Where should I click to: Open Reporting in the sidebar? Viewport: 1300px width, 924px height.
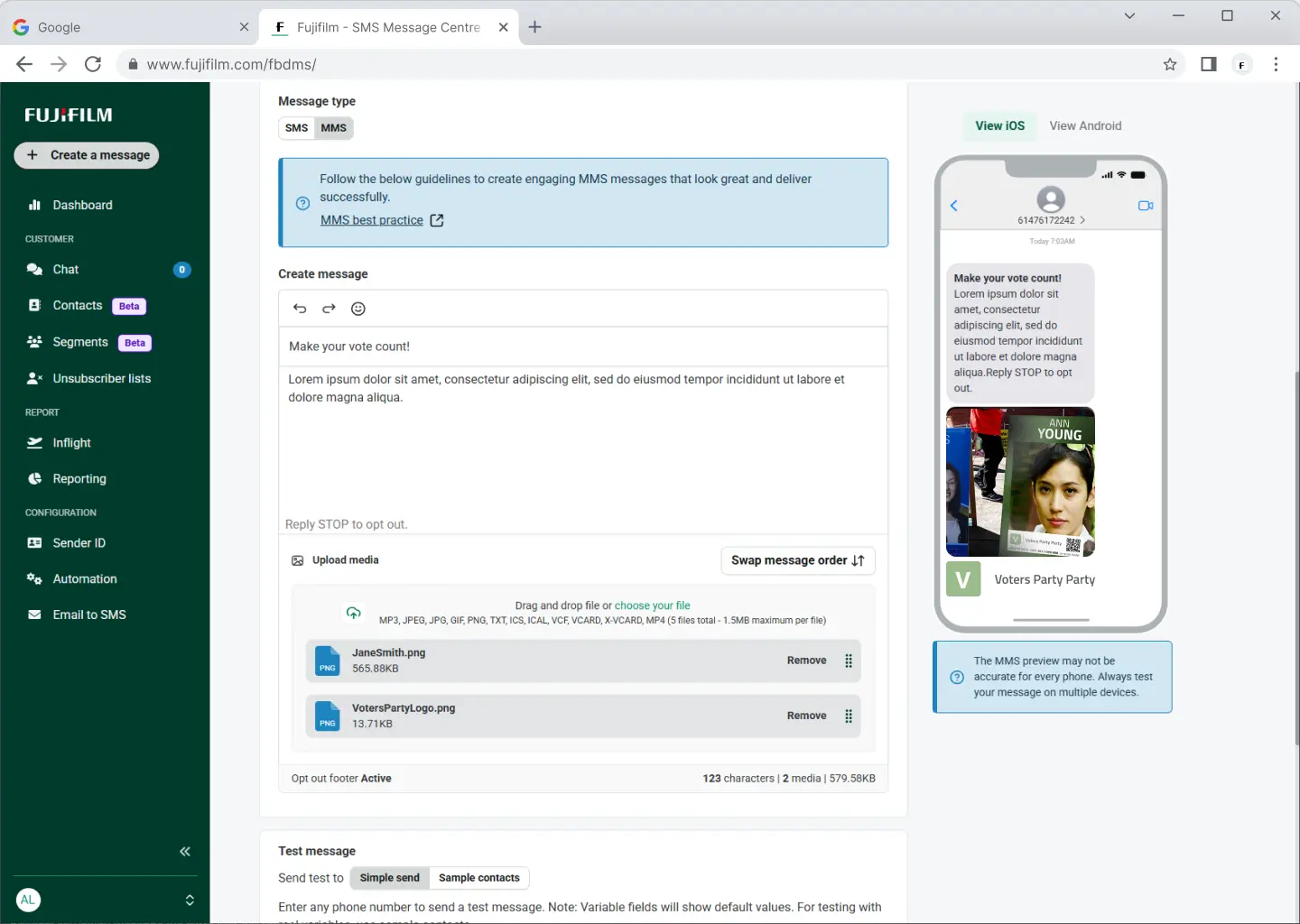(79, 479)
